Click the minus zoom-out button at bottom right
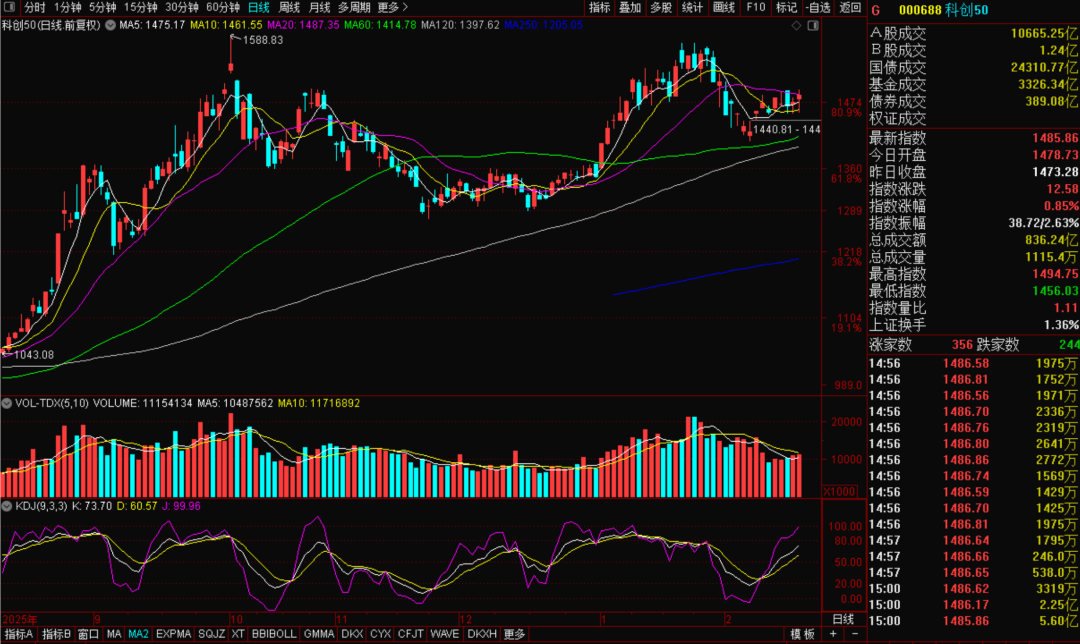The image size is (1080, 644). coord(854,634)
